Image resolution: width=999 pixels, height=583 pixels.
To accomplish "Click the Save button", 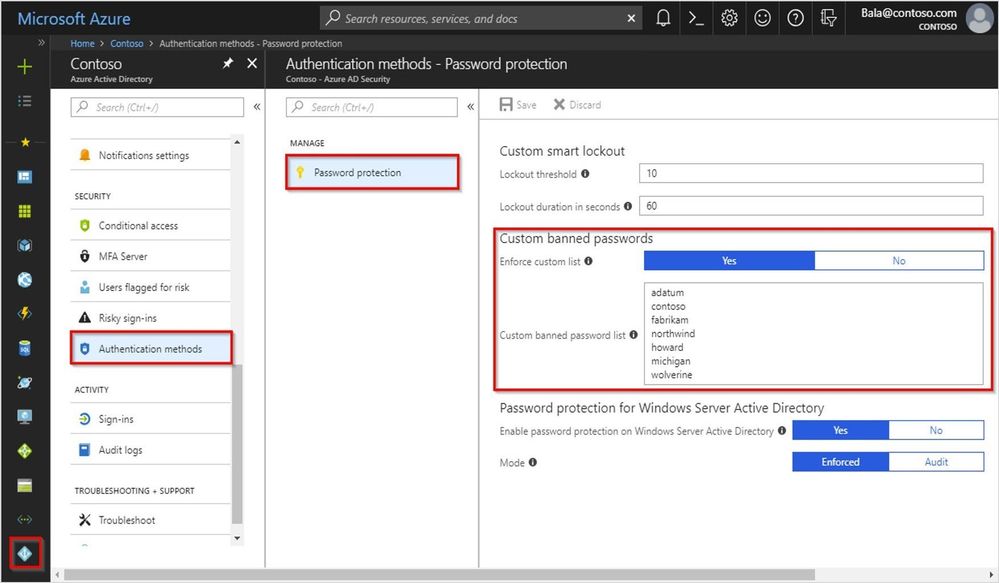I will [518, 104].
